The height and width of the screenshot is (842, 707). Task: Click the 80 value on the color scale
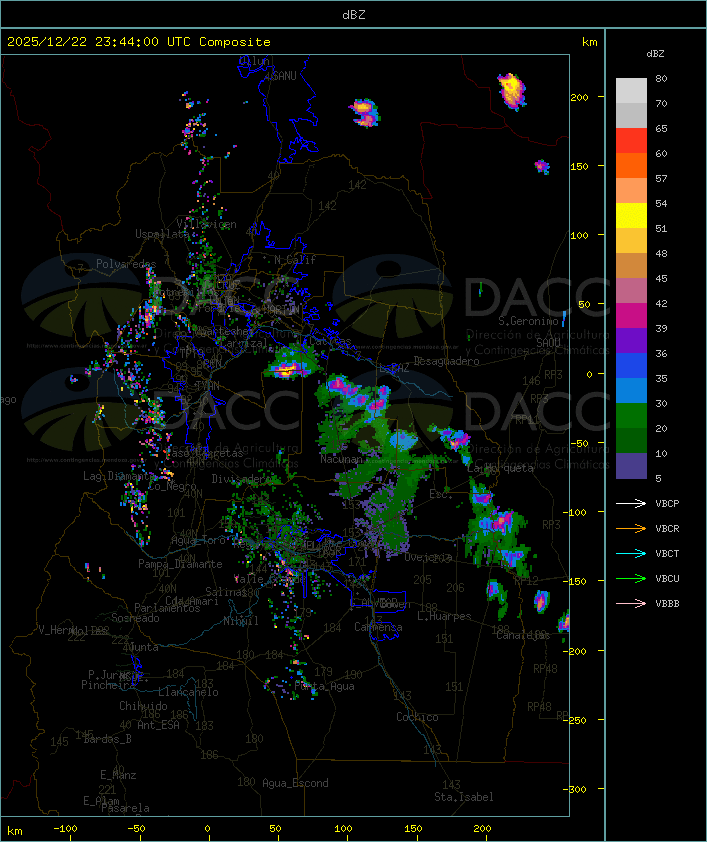coord(661,78)
